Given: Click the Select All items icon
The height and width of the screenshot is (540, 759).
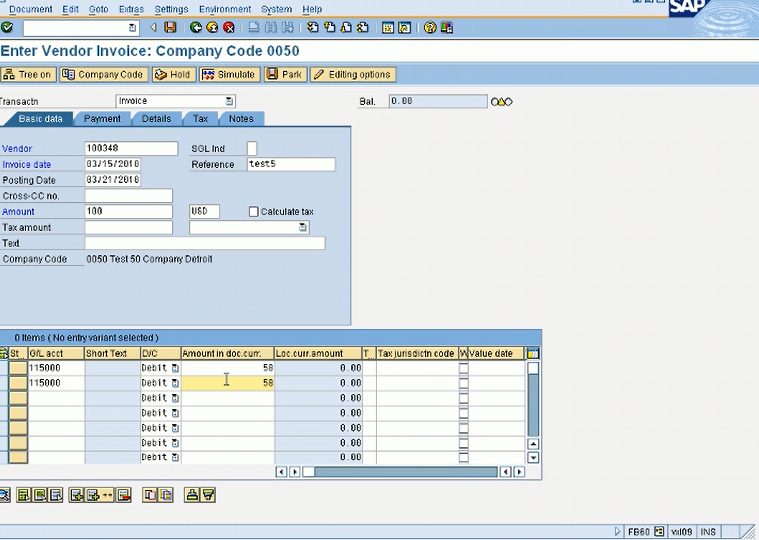Looking at the screenshot, I should 23,495.
